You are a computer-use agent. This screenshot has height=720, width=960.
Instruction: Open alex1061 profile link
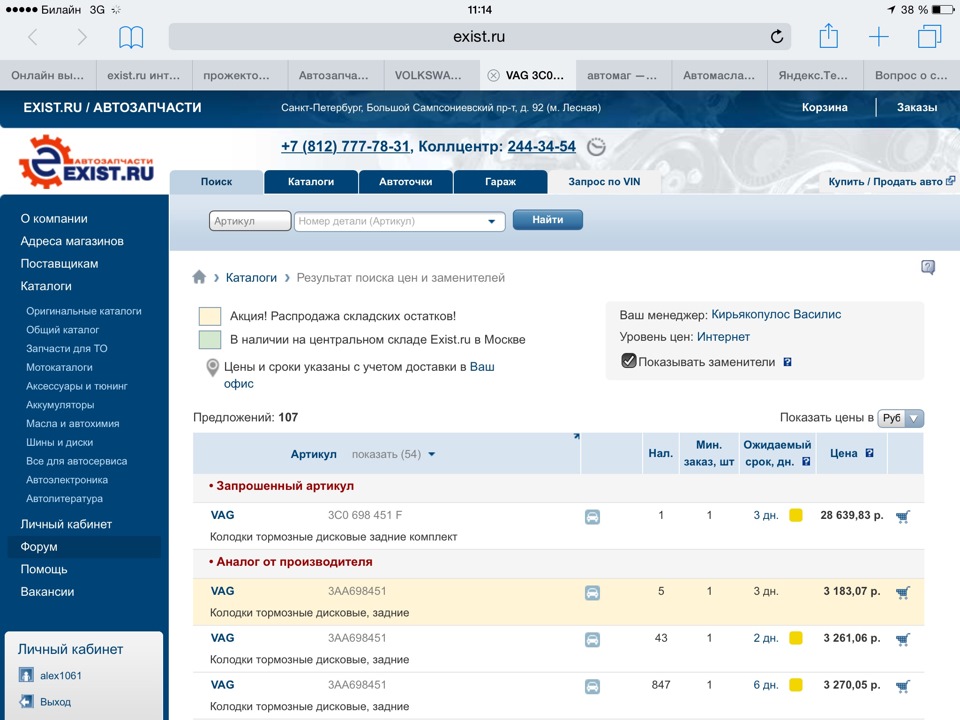pyautogui.click(x=61, y=675)
